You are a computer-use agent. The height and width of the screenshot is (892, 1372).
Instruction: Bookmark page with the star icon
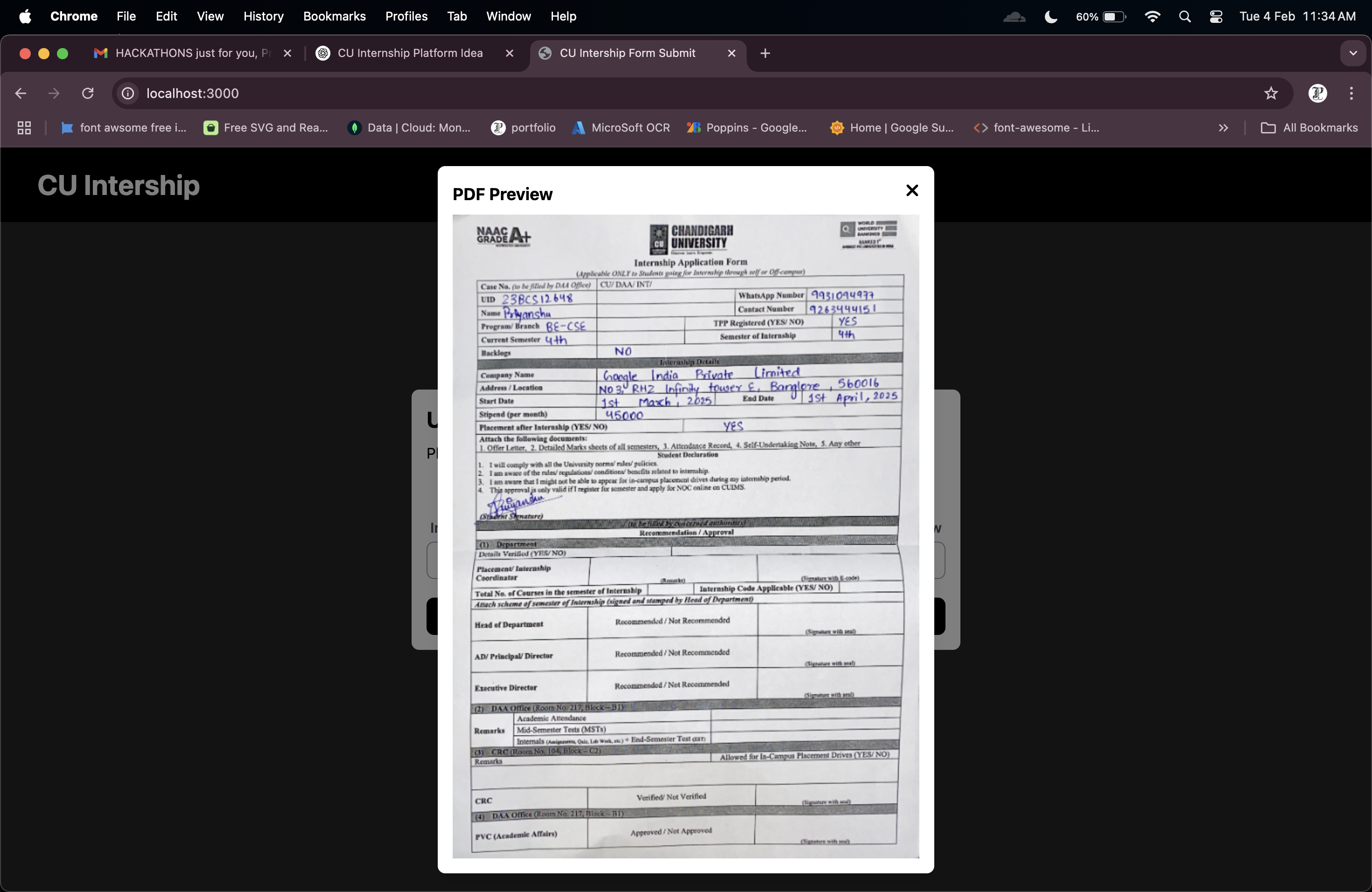pos(1271,93)
